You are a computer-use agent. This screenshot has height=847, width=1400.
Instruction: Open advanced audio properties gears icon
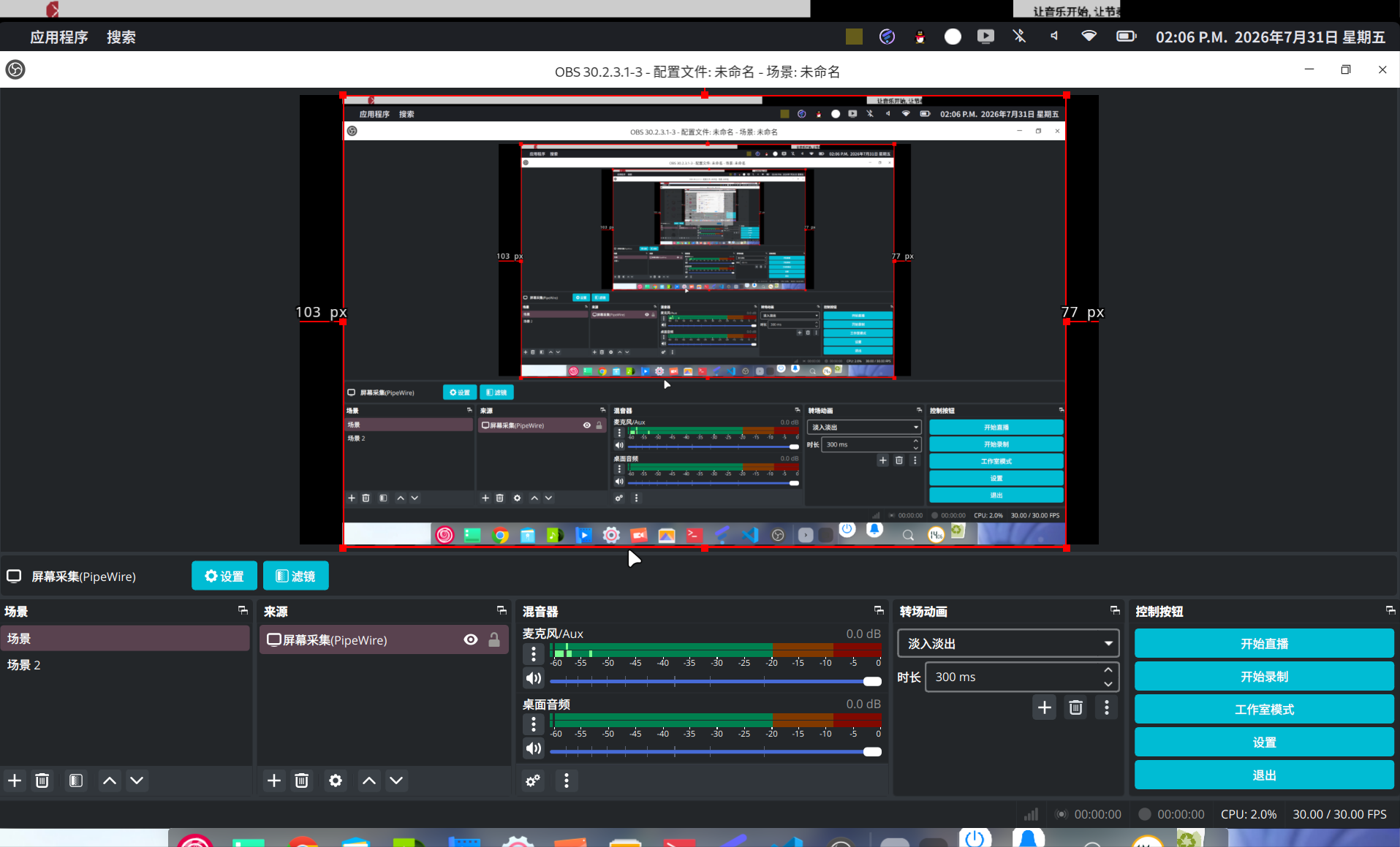tap(533, 780)
